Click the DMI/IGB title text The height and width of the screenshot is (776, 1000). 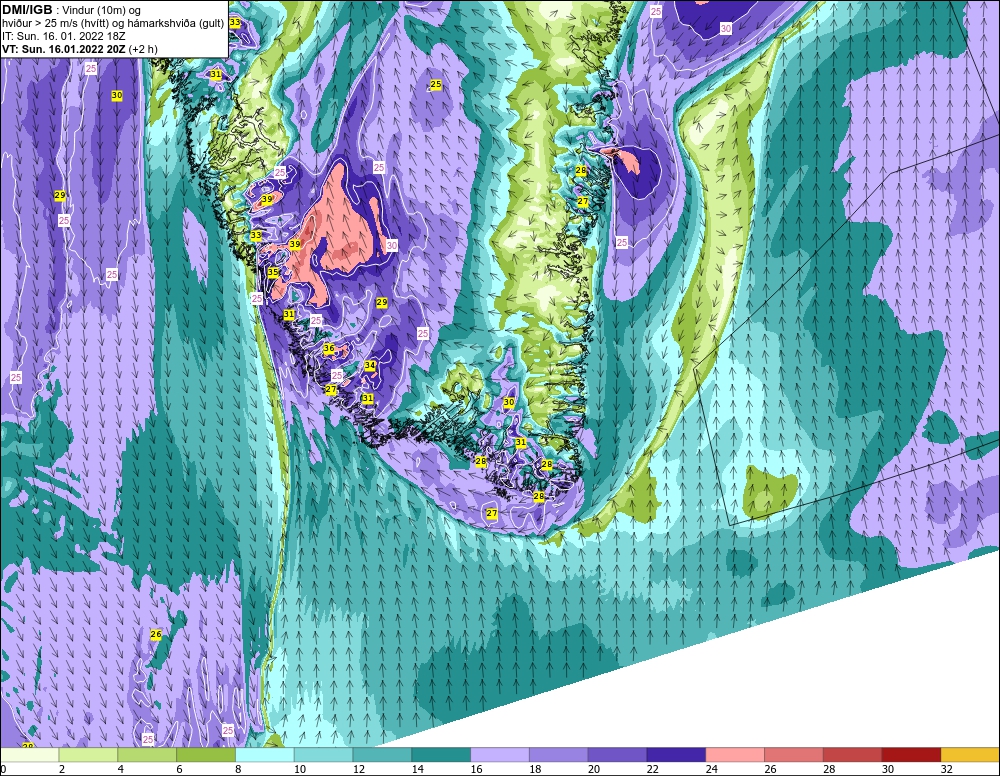pos(27,10)
